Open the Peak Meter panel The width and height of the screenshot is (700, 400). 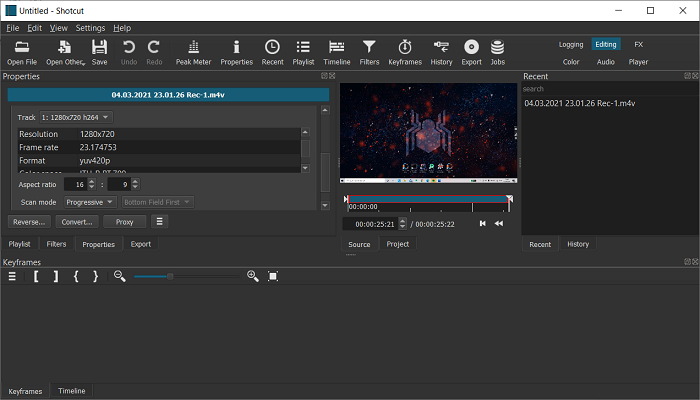point(193,52)
